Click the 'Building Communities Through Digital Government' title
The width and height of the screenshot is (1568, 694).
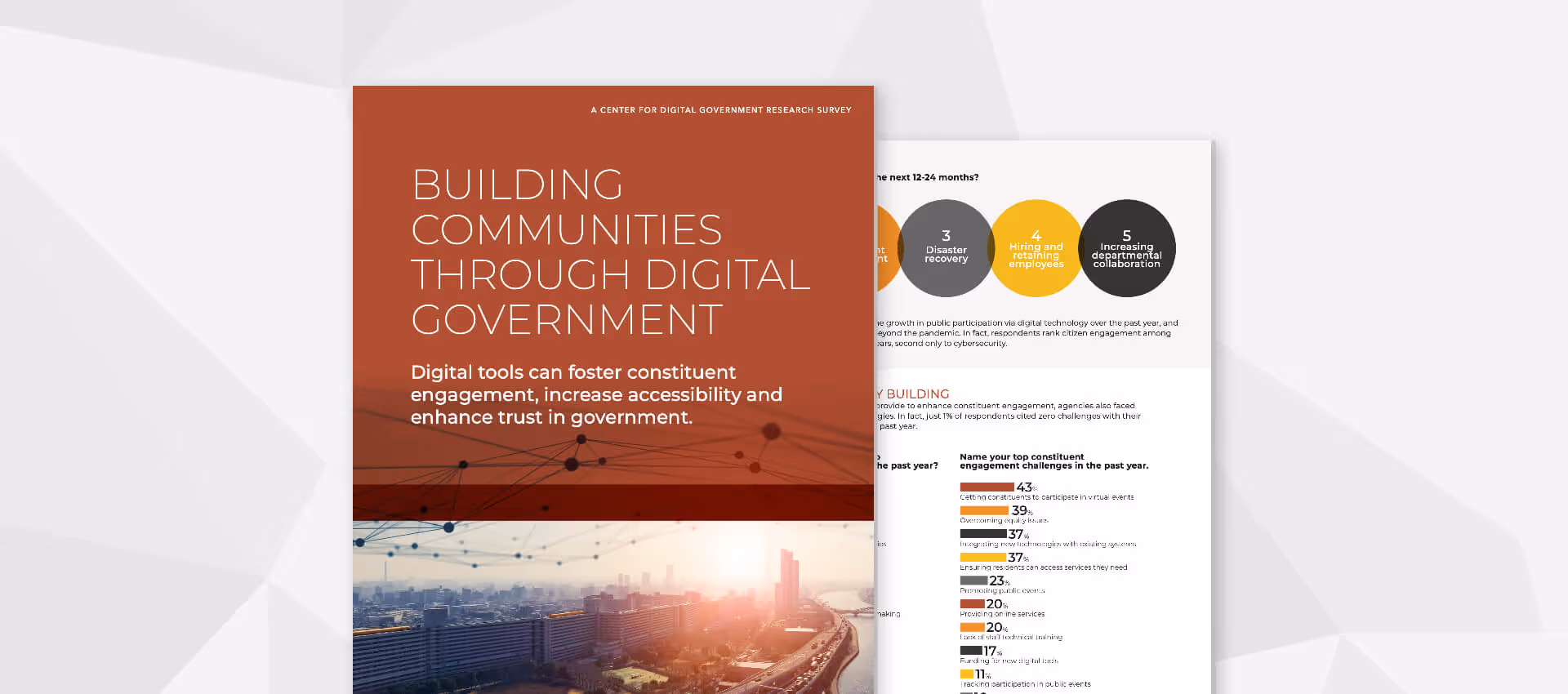611,251
